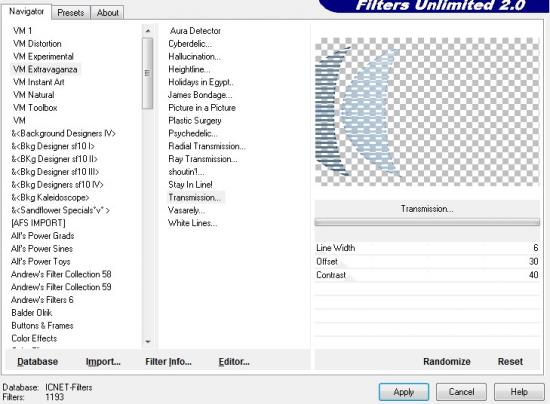Image resolution: width=550 pixels, height=404 pixels.
Task: Click the scroll up arrow in filter list
Action: click(x=148, y=31)
